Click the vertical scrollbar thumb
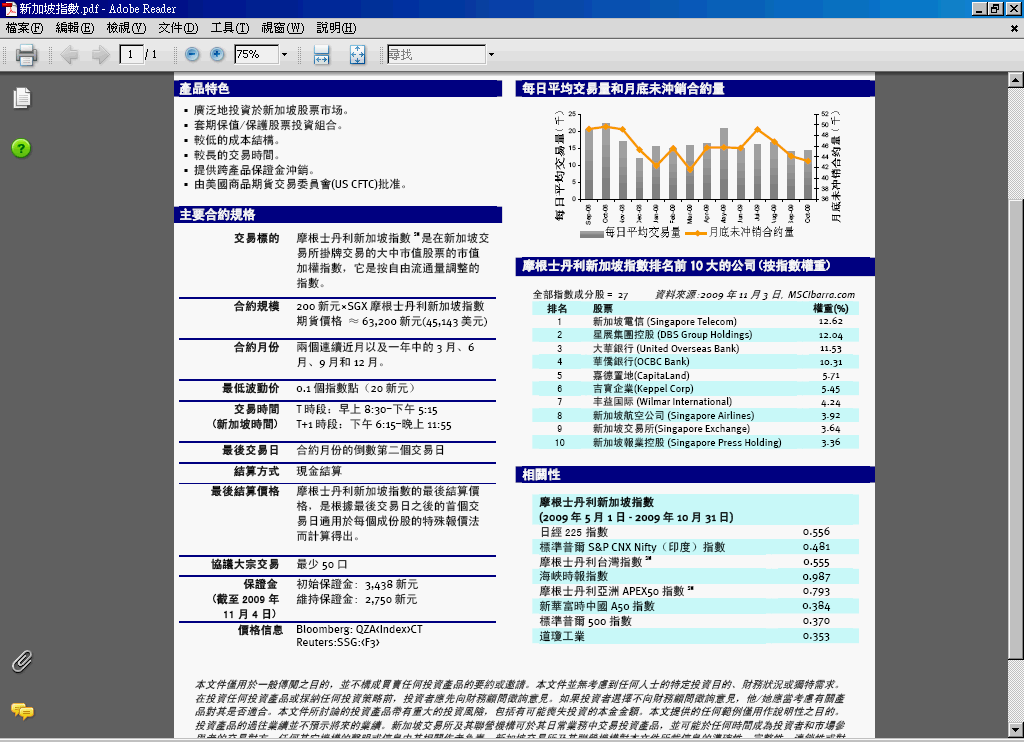Image resolution: width=1024 pixels, height=742 pixels. 1016,428
